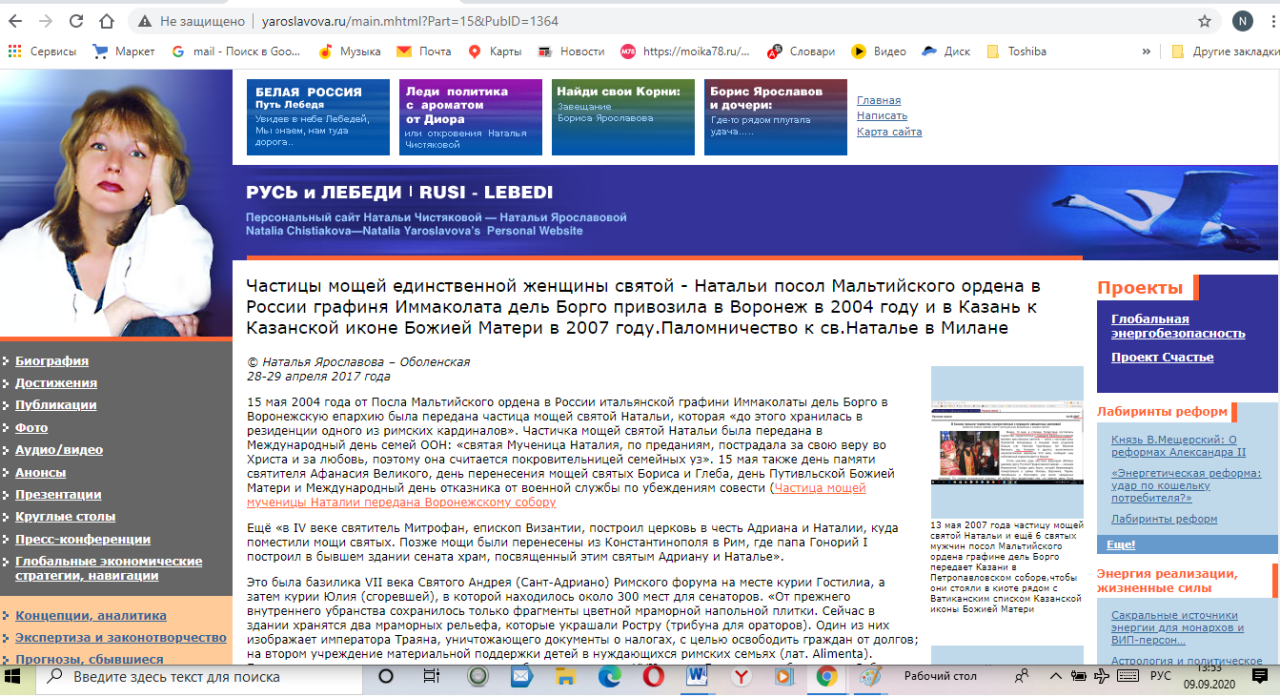This screenshot has width=1280, height=697.
Task: Expand hidden bookmarks with the chevron
Action: pyautogui.click(x=1146, y=51)
